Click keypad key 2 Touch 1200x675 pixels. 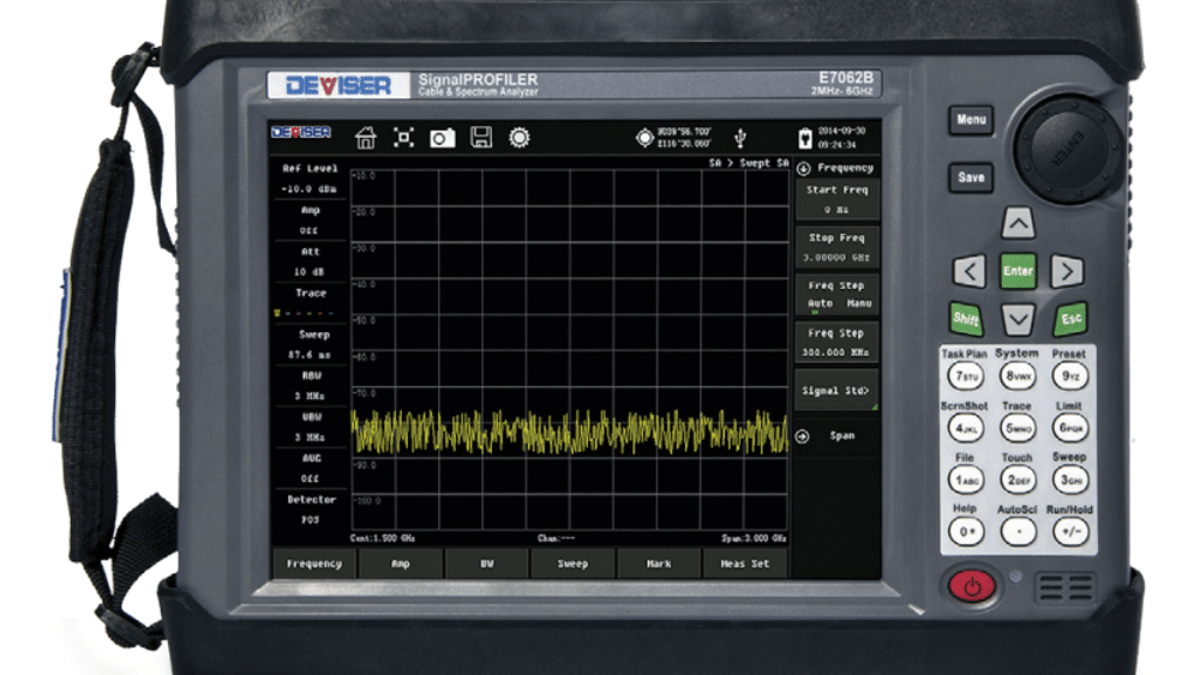click(x=1018, y=480)
